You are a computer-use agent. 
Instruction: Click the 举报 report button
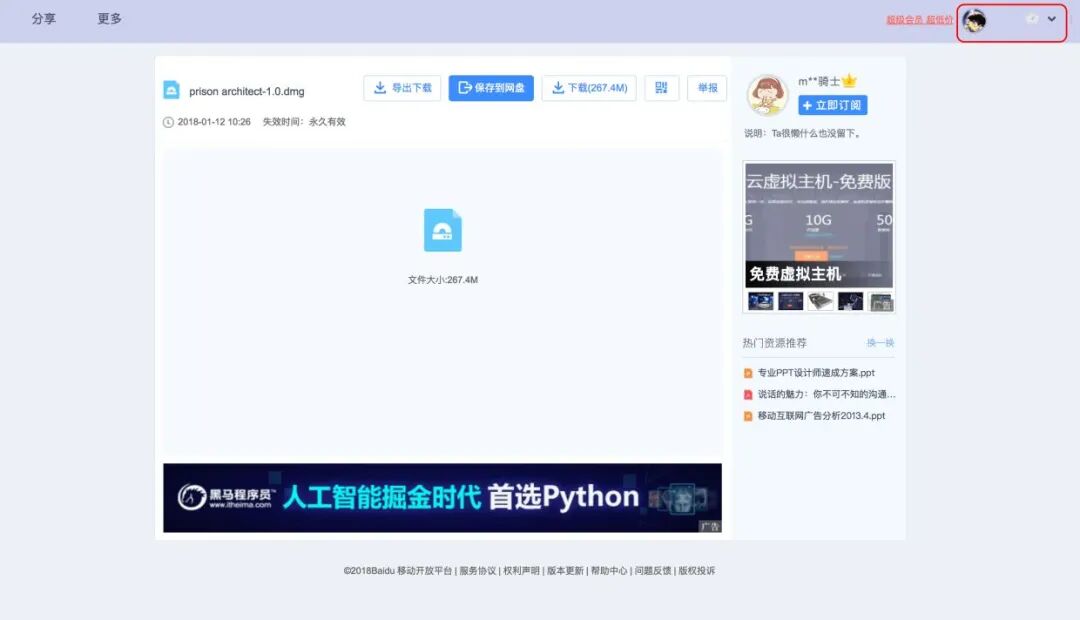coord(708,88)
